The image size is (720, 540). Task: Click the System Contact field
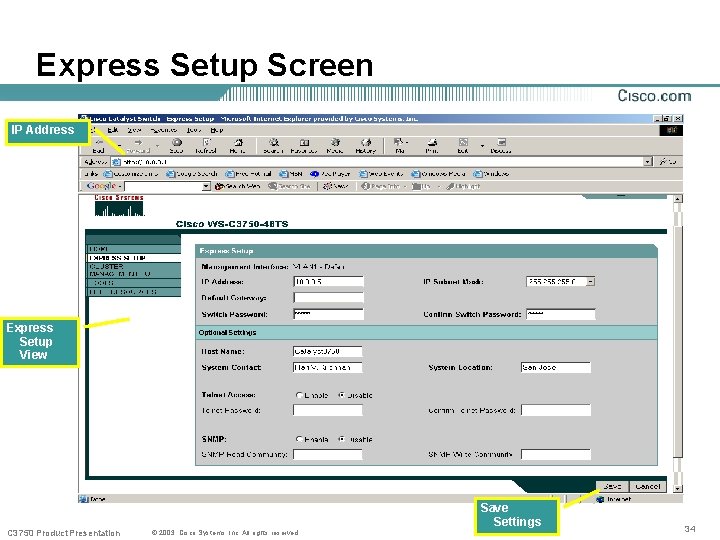coord(327,367)
